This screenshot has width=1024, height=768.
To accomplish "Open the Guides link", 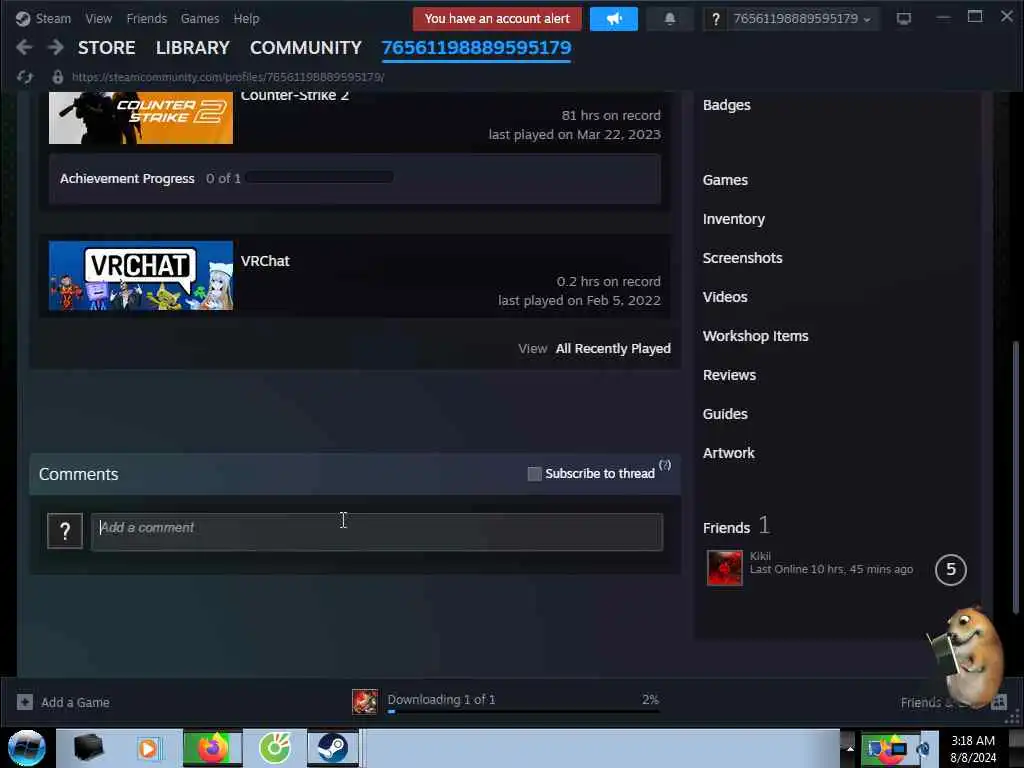I will click(725, 414).
